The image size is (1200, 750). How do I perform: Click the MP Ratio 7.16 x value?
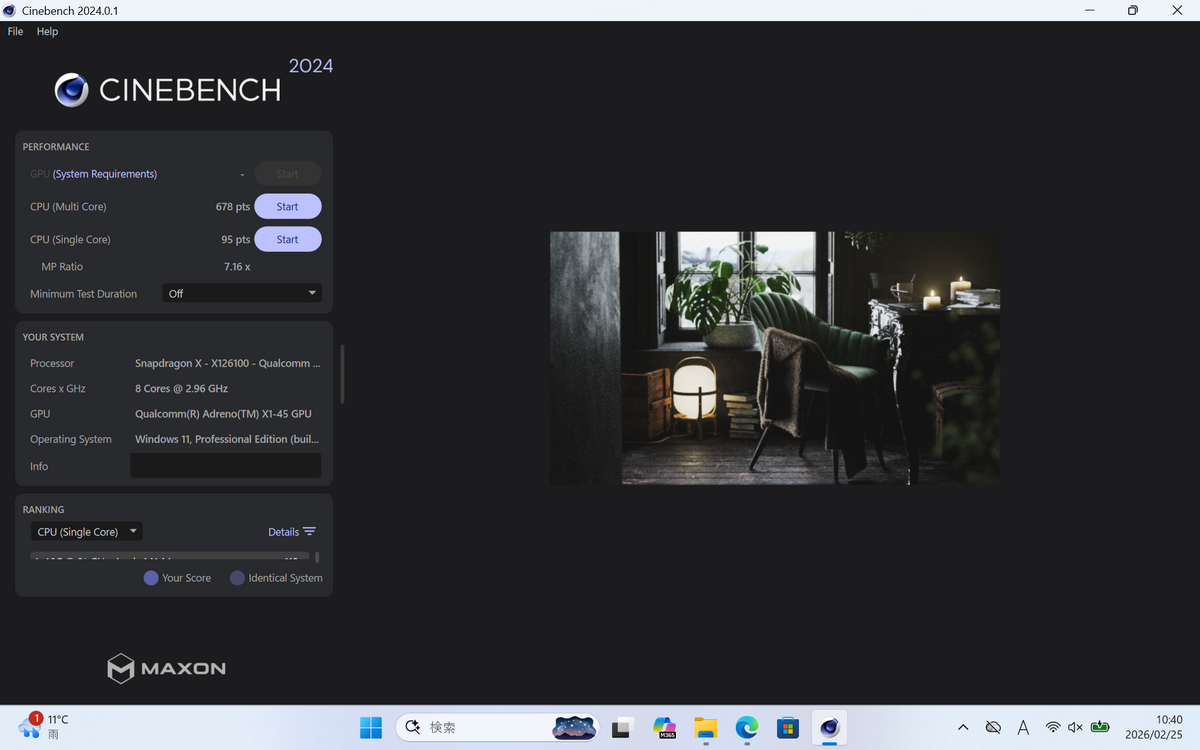coord(237,267)
